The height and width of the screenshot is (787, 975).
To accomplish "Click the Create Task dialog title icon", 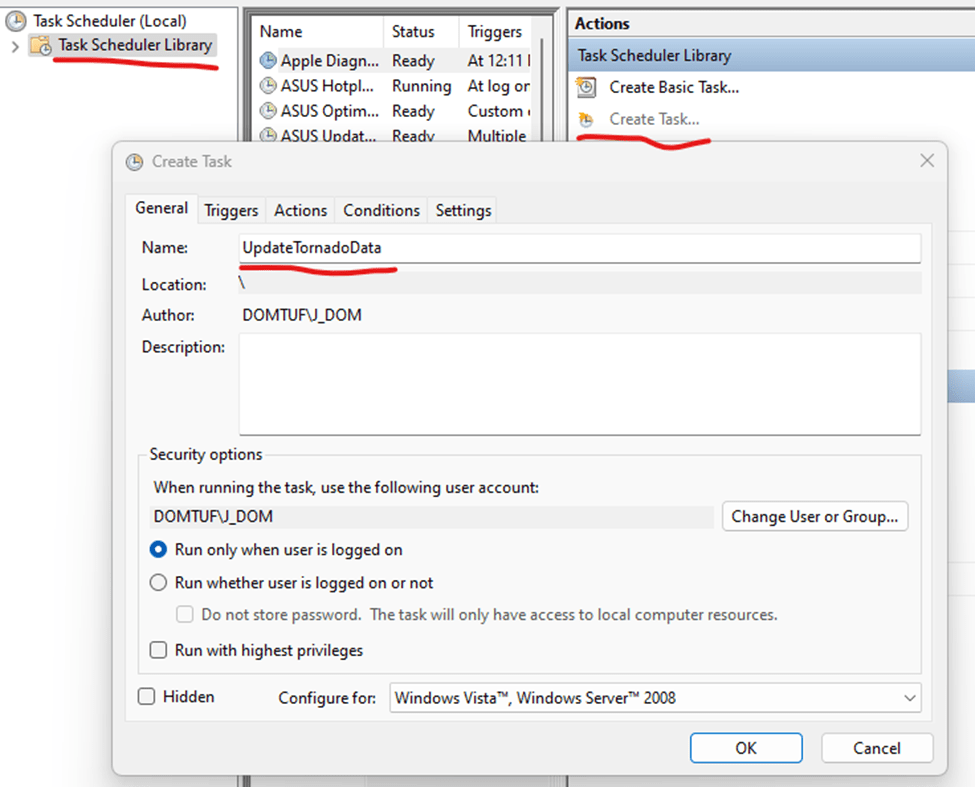I will [134, 161].
